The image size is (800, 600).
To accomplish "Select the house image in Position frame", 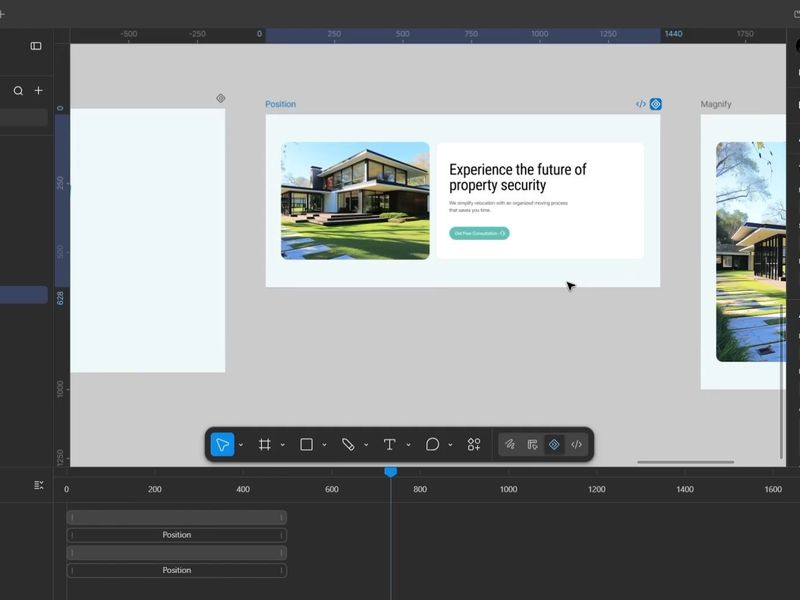I will pos(355,201).
